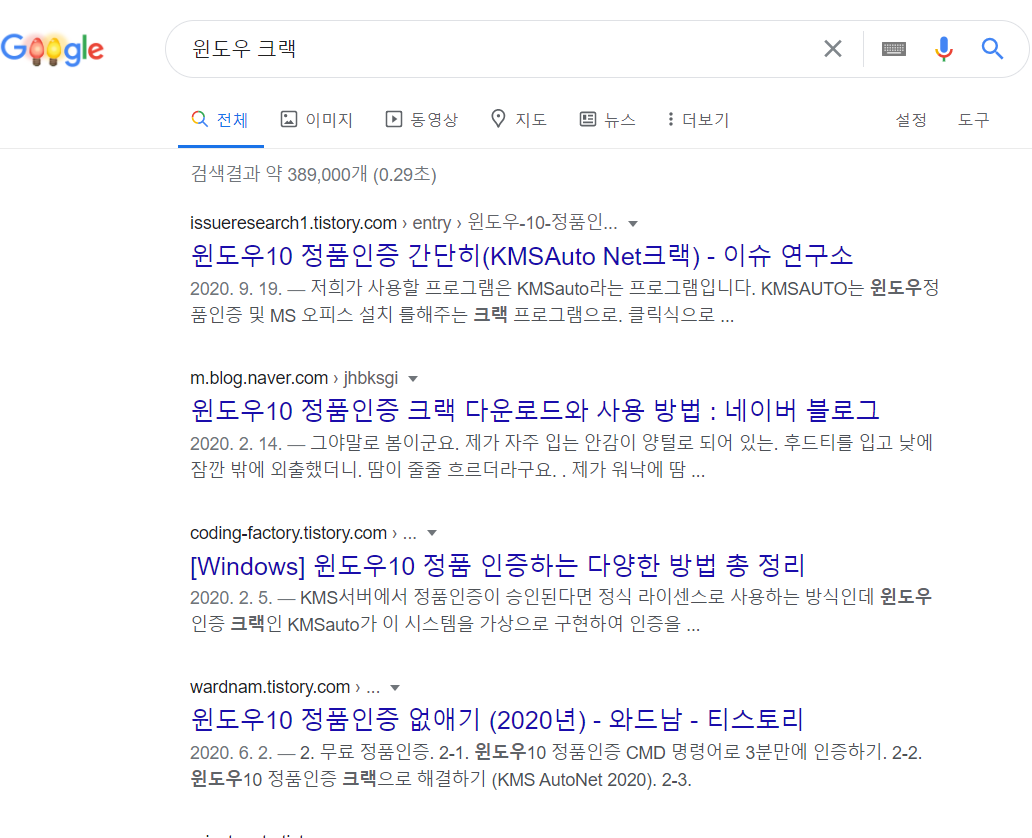Click the m.blog.naver.com › jhbksgi breadcrumb

pyautogui.click(x=294, y=378)
